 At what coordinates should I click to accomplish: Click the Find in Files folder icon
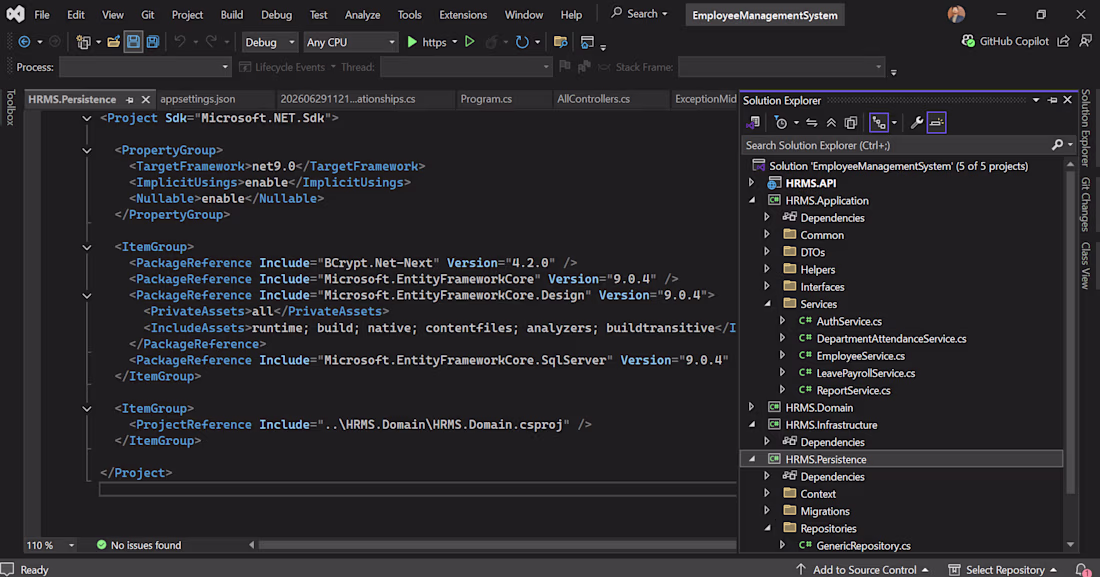561,42
